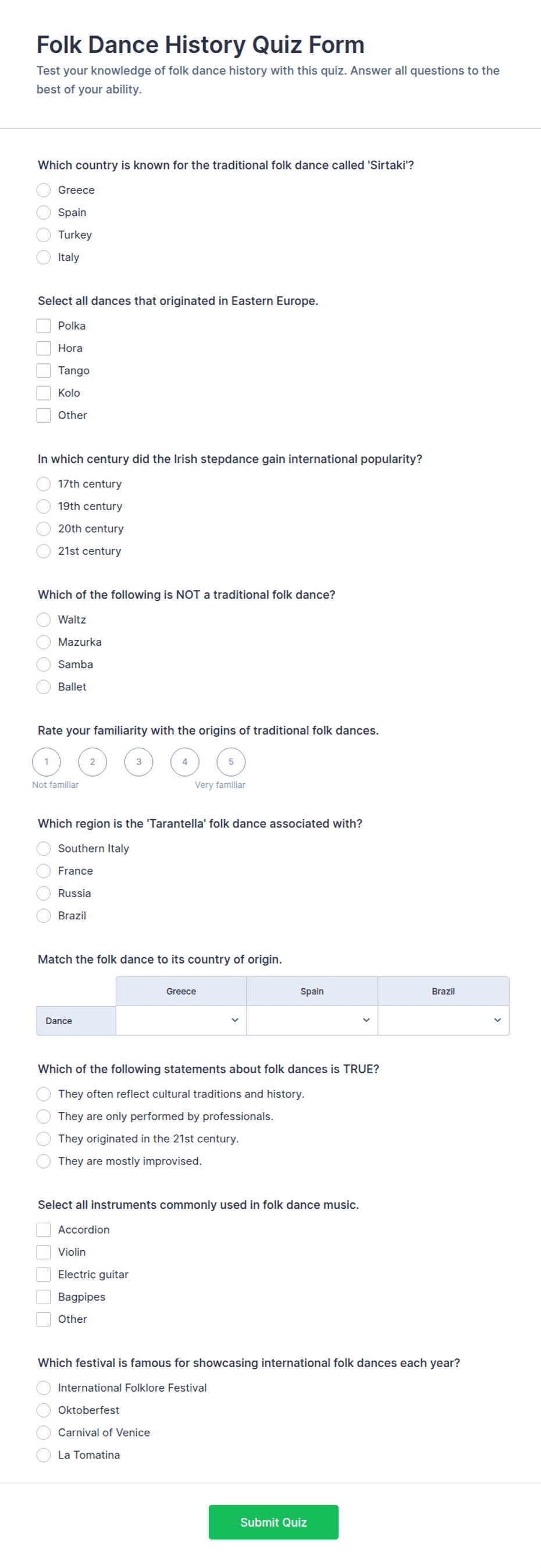
Task: Tick the Bagpipes checkbox
Action: click(x=44, y=1297)
